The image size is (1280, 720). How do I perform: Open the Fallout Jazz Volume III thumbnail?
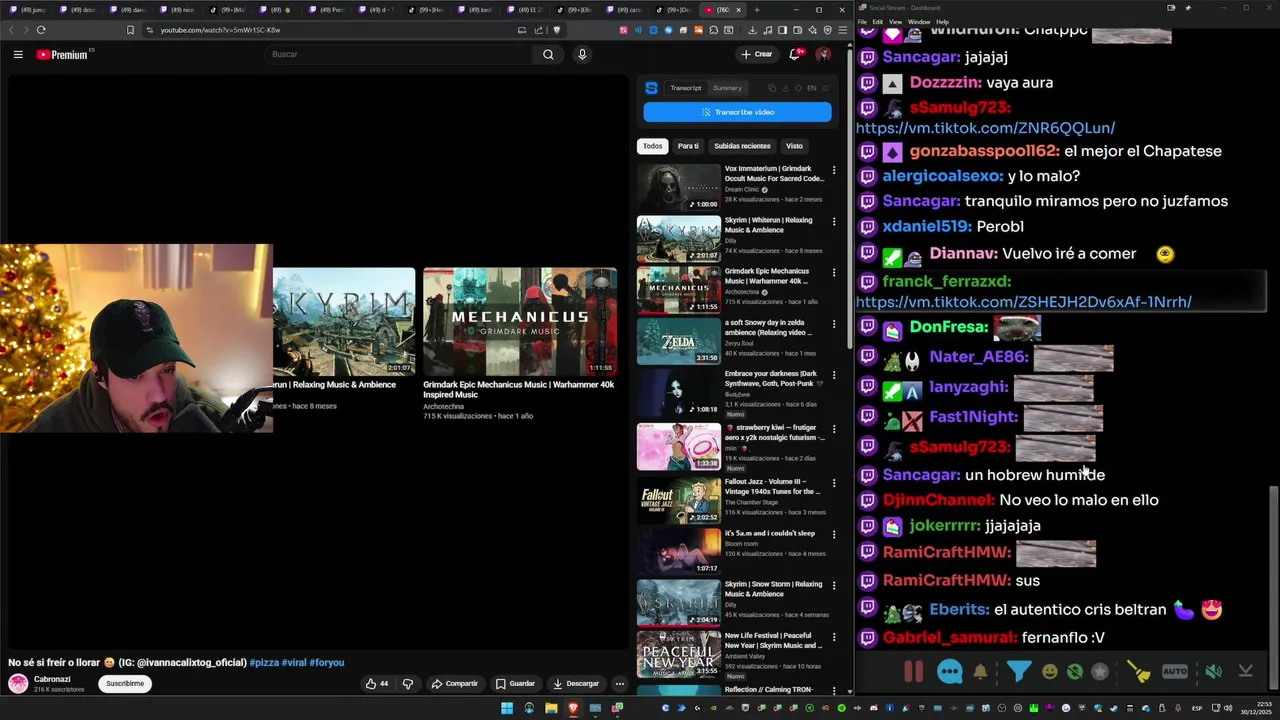click(679, 500)
